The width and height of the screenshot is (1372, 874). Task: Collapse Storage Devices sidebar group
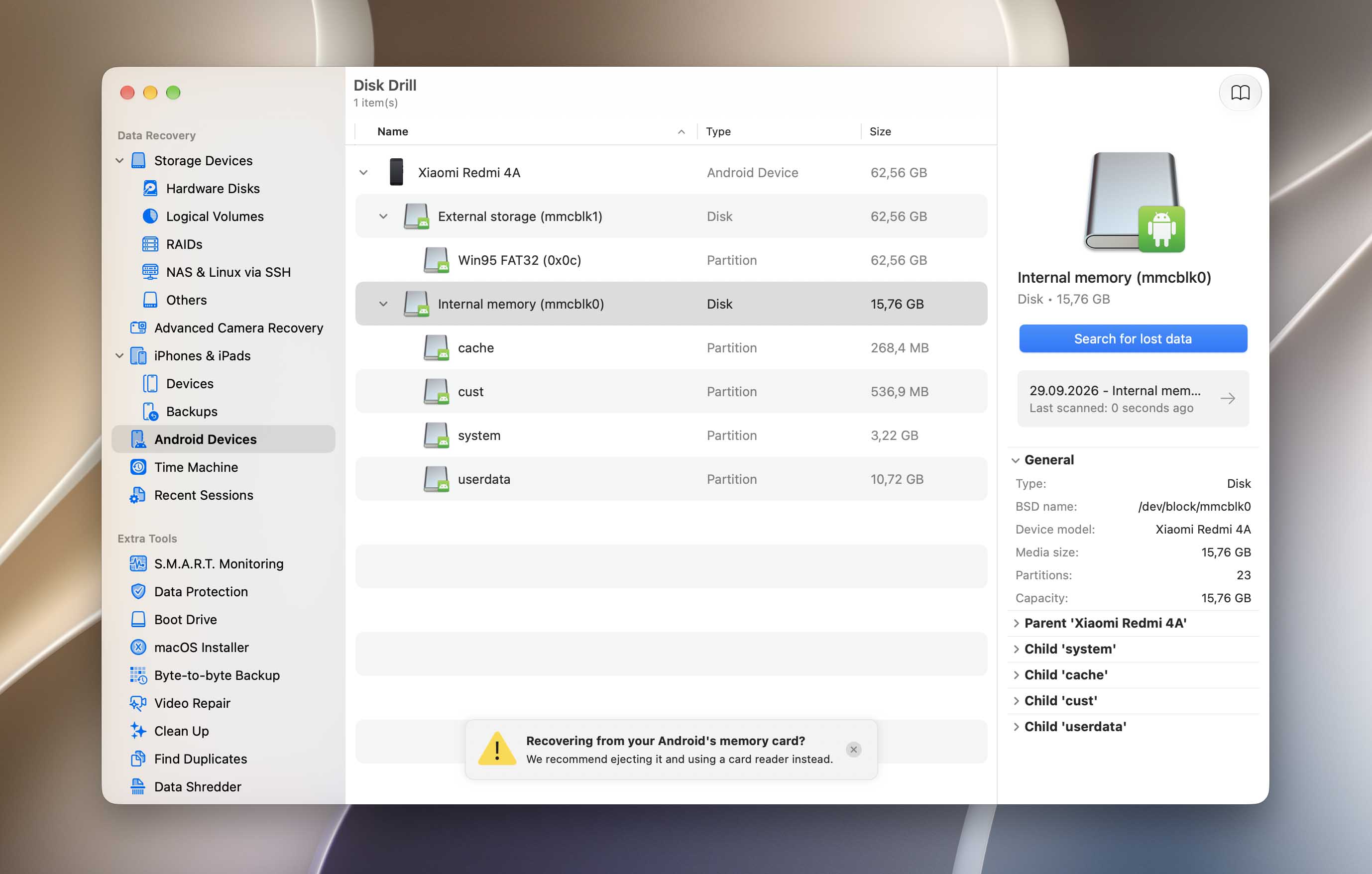pyautogui.click(x=119, y=161)
